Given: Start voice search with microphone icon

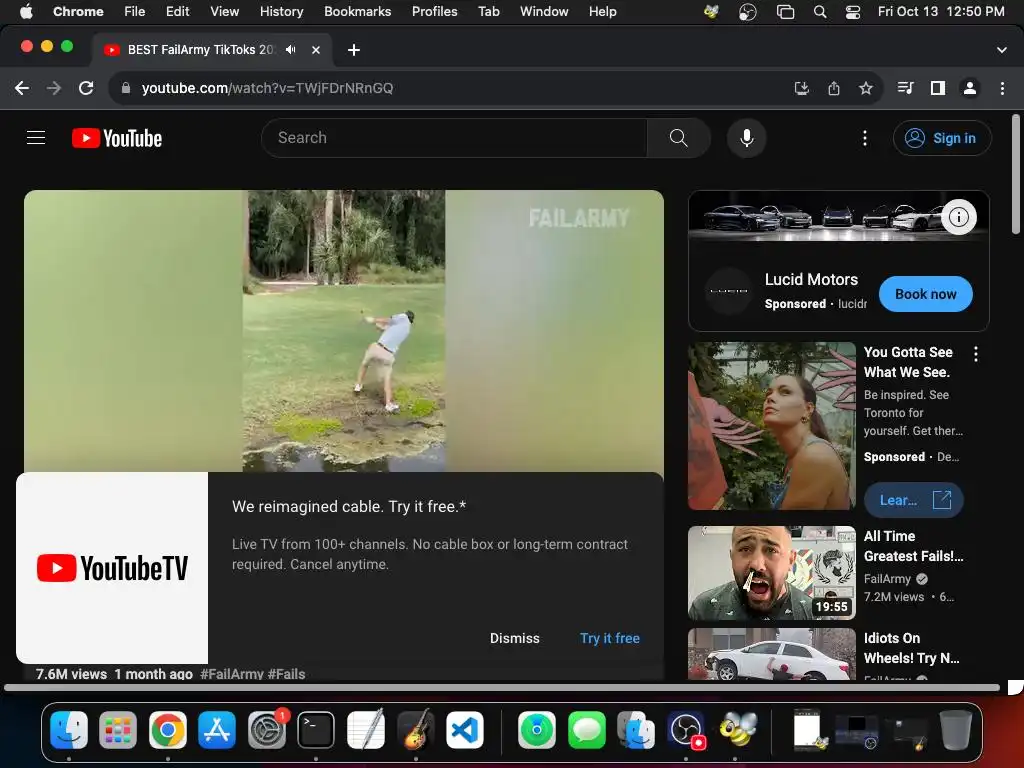Looking at the screenshot, I should point(746,138).
